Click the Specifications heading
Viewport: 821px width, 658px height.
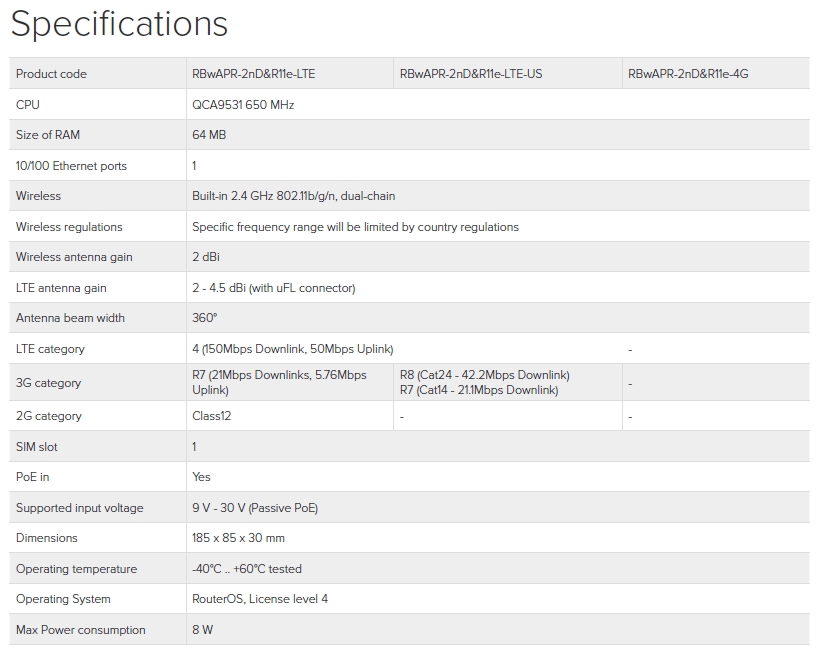(119, 24)
